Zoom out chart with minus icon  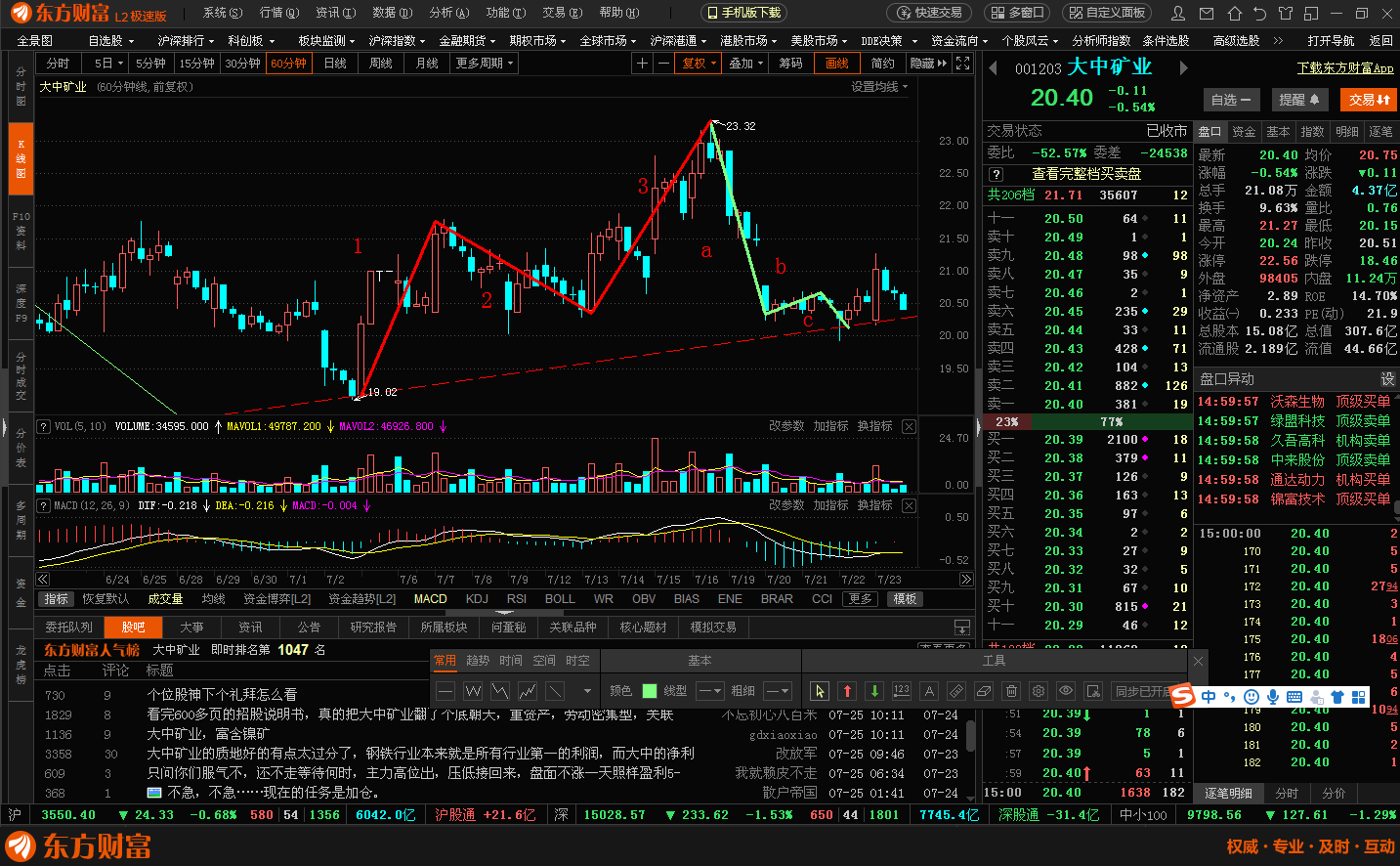pos(663,63)
